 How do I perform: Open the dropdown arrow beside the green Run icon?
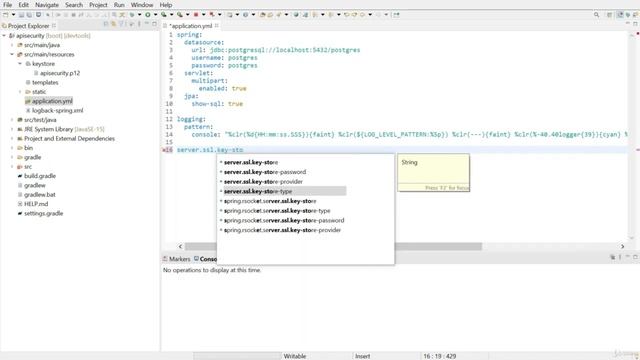click(x=155, y=15)
